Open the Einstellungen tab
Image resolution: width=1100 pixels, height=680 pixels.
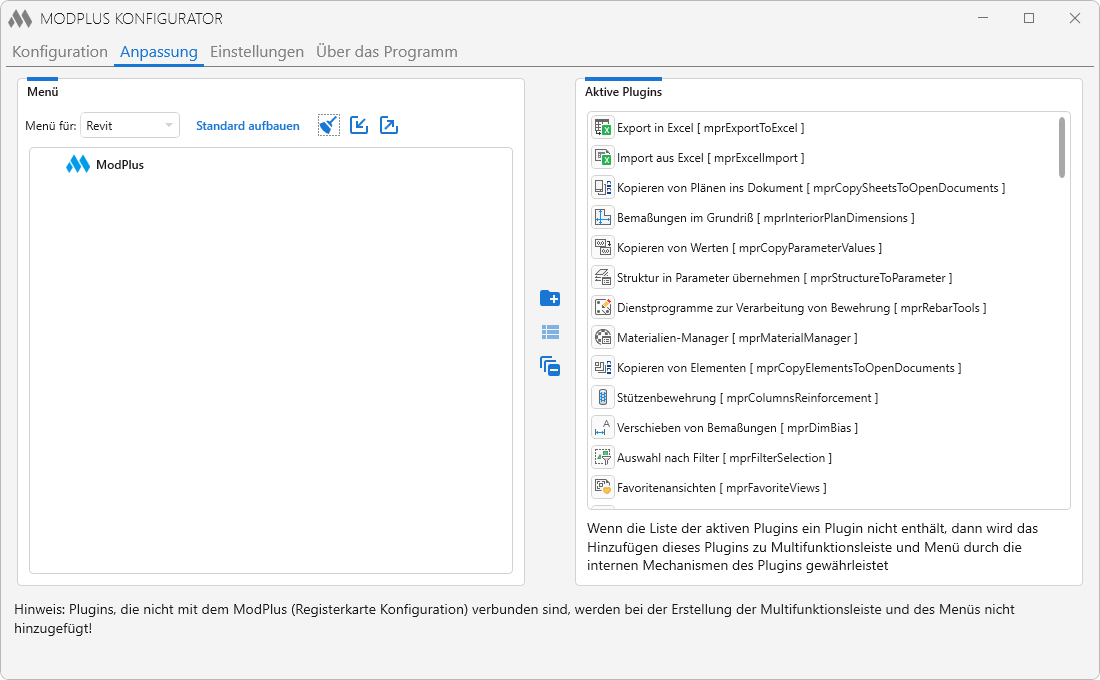click(x=257, y=52)
